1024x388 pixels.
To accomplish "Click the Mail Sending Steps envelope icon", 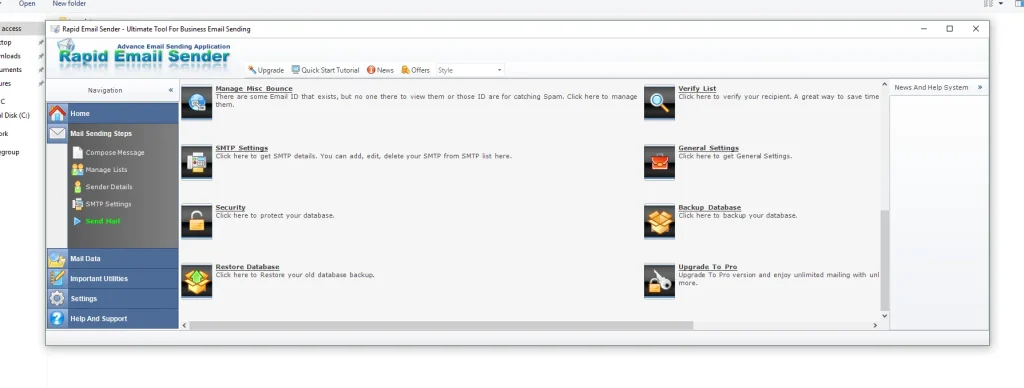I will pyautogui.click(x=57, y=133).
